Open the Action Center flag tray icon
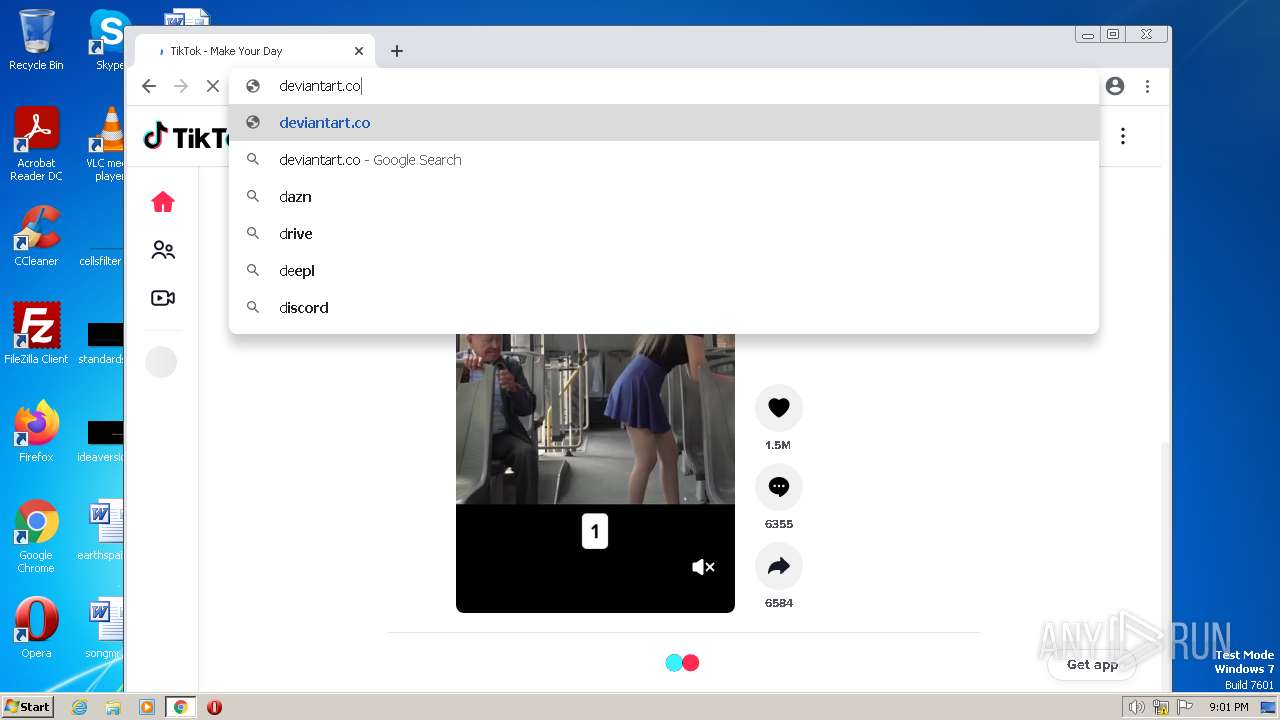 pos(1185,707)
